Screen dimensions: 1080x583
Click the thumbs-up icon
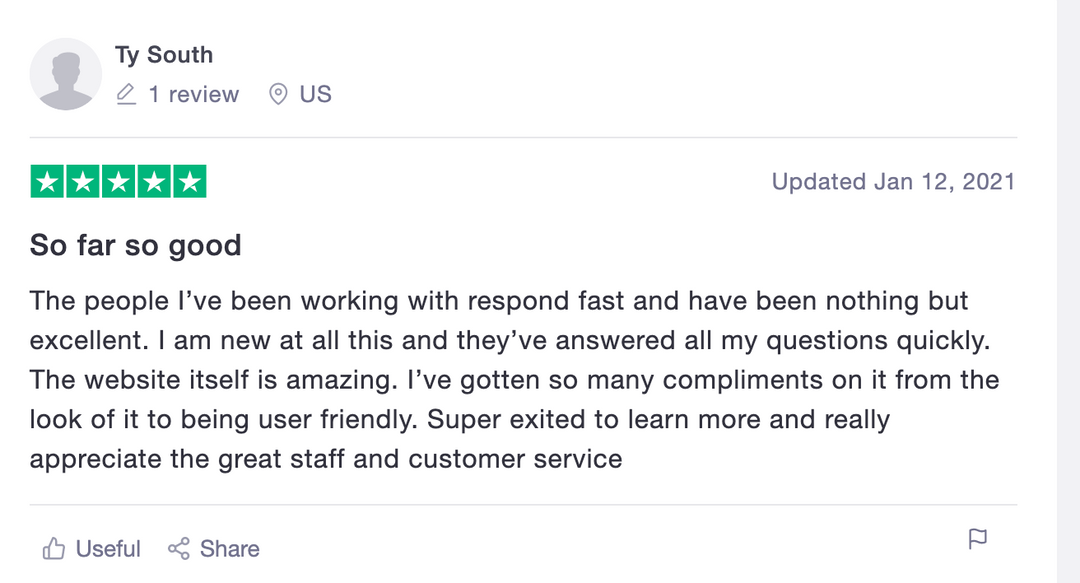(x=54, y=549)
